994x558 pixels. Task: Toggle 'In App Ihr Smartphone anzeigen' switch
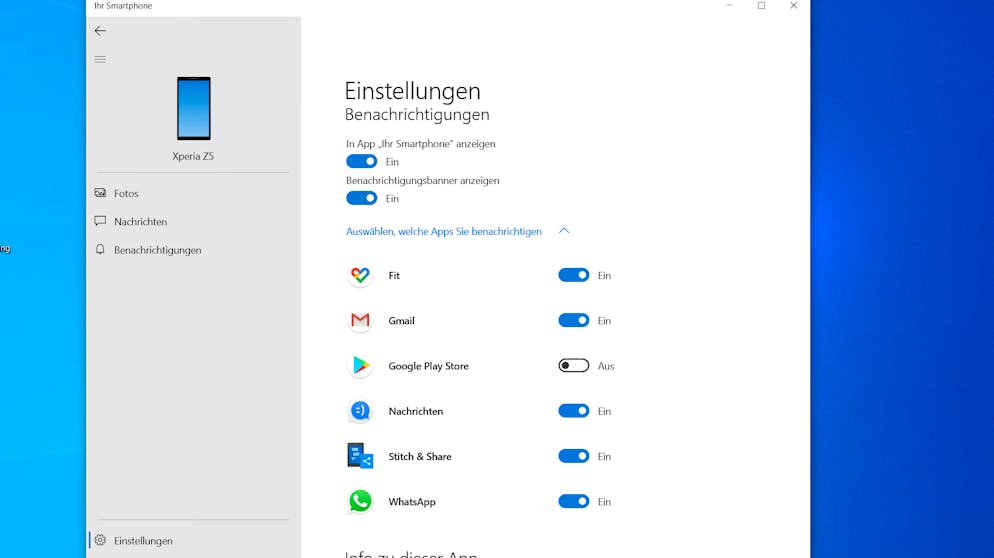[x=361, y=161]
